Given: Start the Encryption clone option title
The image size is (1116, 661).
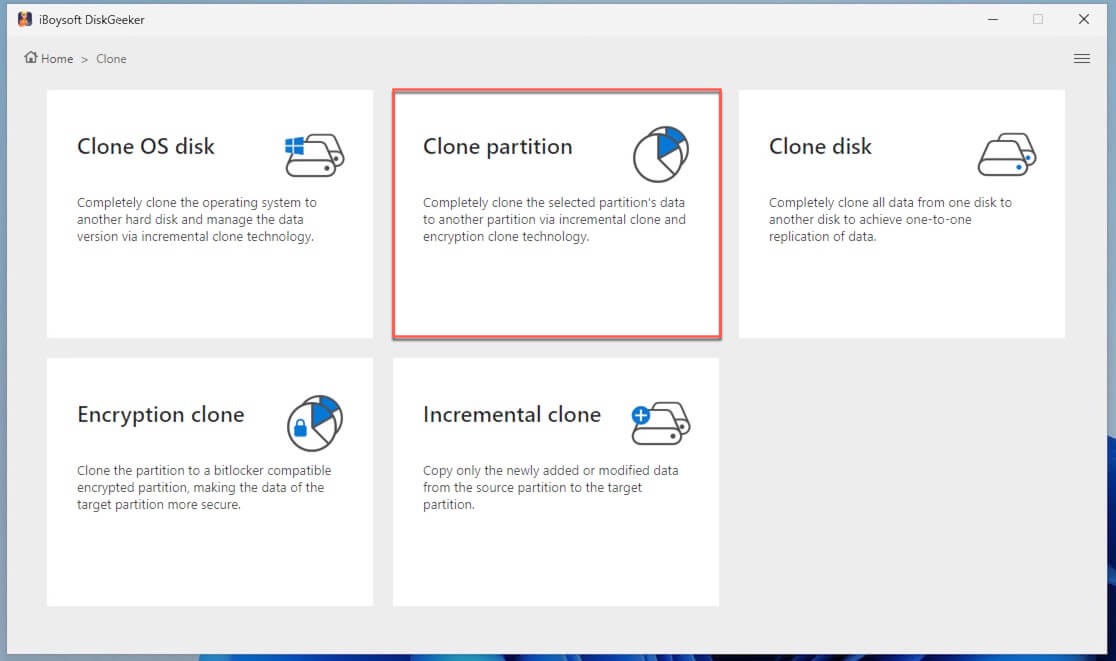Looking at the screenshot, I should (x=161, y=414).
